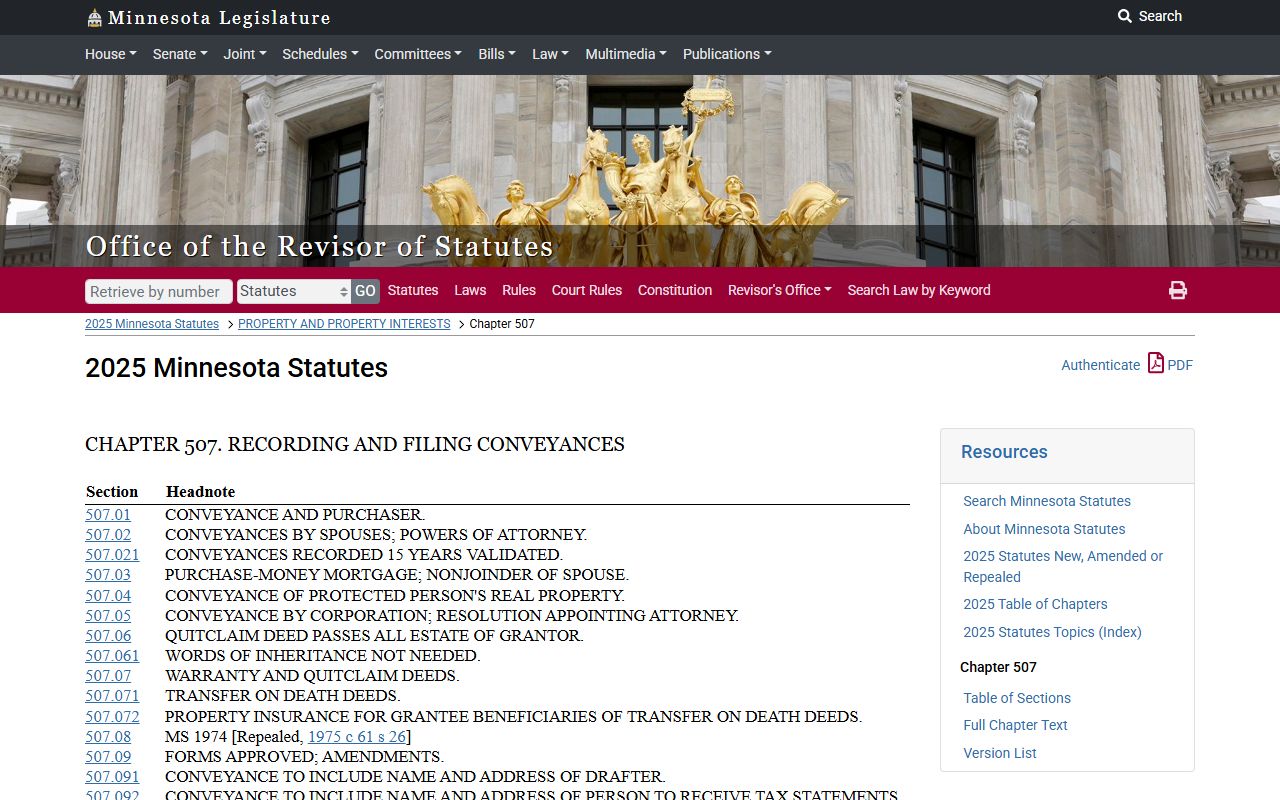Open 2025 Table of Chapters
This screenshot has height=800, width=1280.
pos(1035,604)
